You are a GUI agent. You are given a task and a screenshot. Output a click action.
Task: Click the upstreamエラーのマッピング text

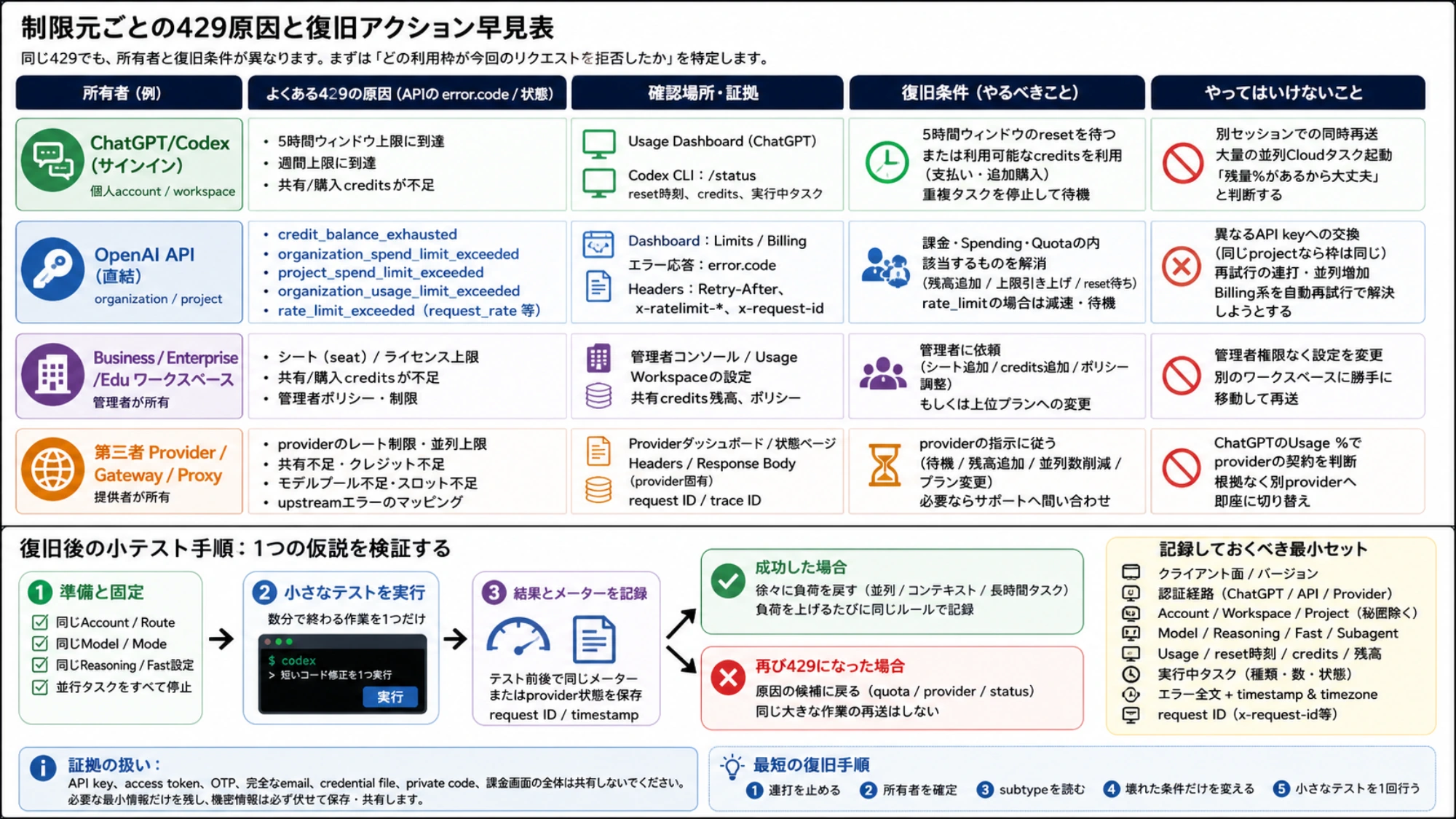pyautogui.click(x=370, y=502)
